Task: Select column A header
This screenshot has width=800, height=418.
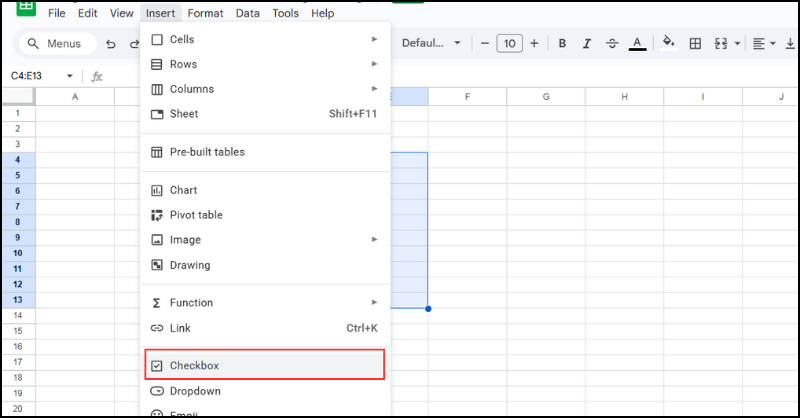Action: point(75,96)
